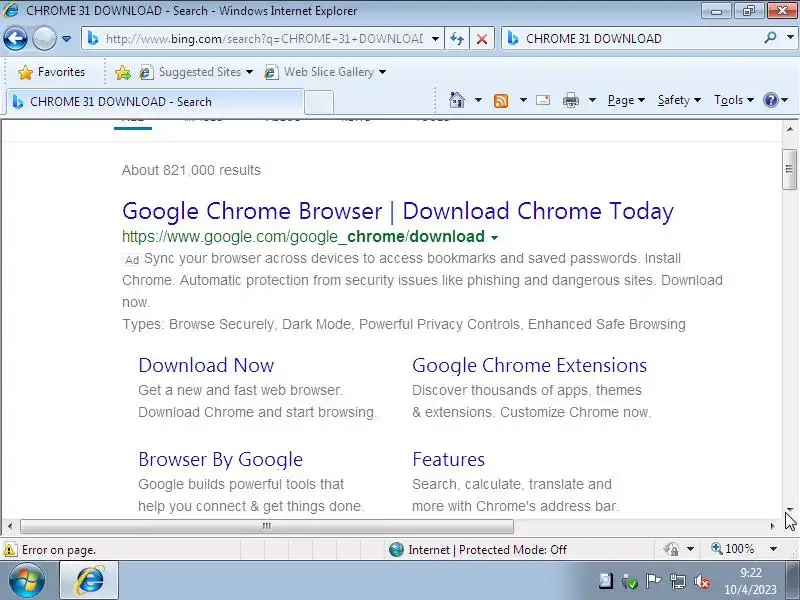Click the tray keyboard/language icon
The width and height of the screenshot is (800, 600).
(606, 581)
